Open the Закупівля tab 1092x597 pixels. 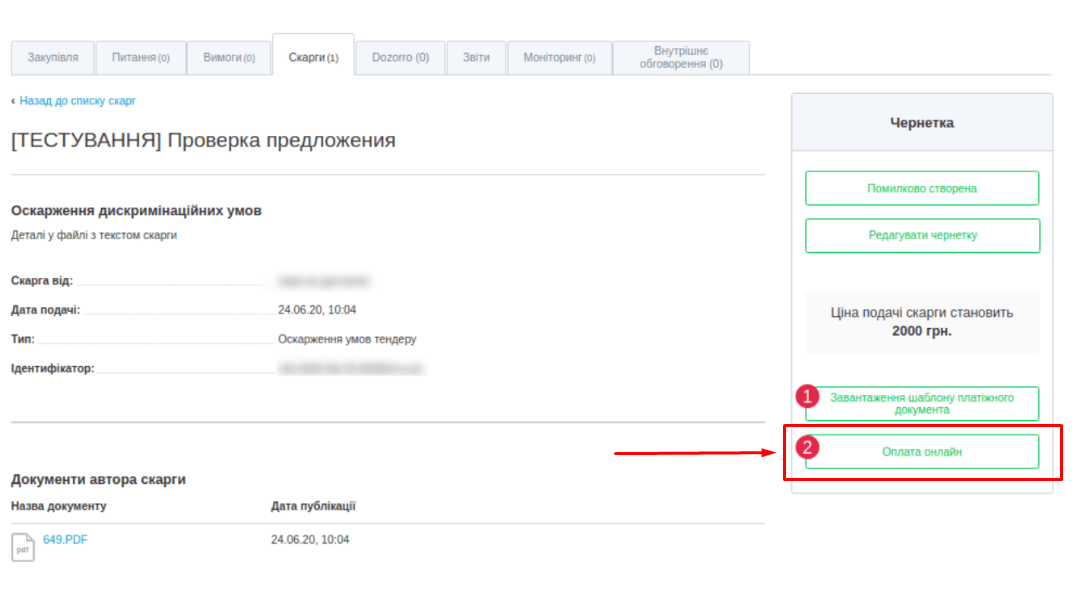(x=52, y=58)
